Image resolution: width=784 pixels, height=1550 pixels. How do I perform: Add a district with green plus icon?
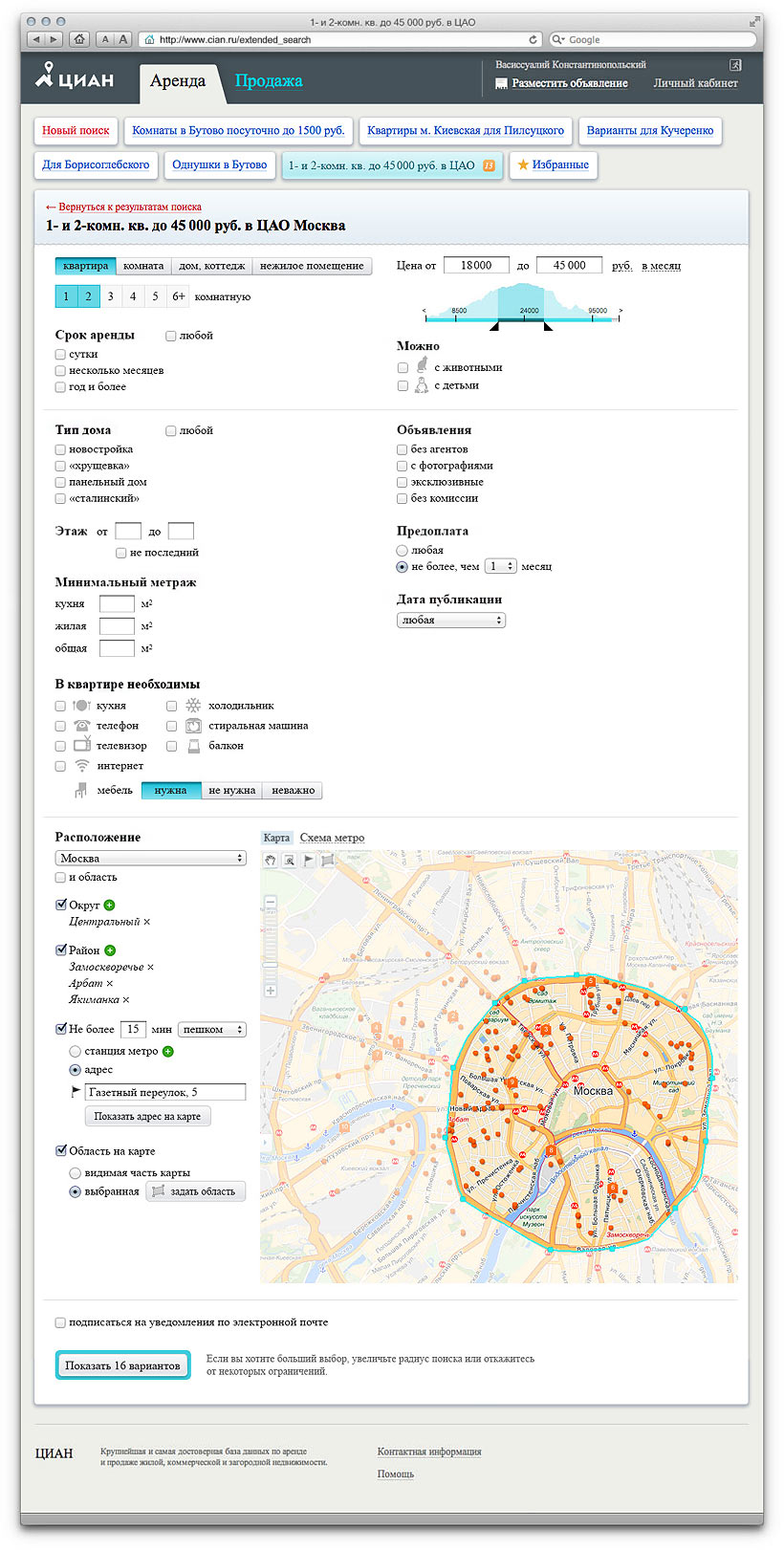click(110, 950)
